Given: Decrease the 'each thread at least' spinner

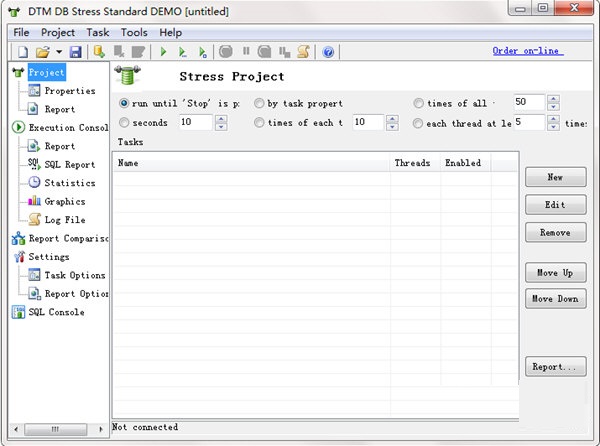Looking at the screenshot, I should tap(553, 127).
